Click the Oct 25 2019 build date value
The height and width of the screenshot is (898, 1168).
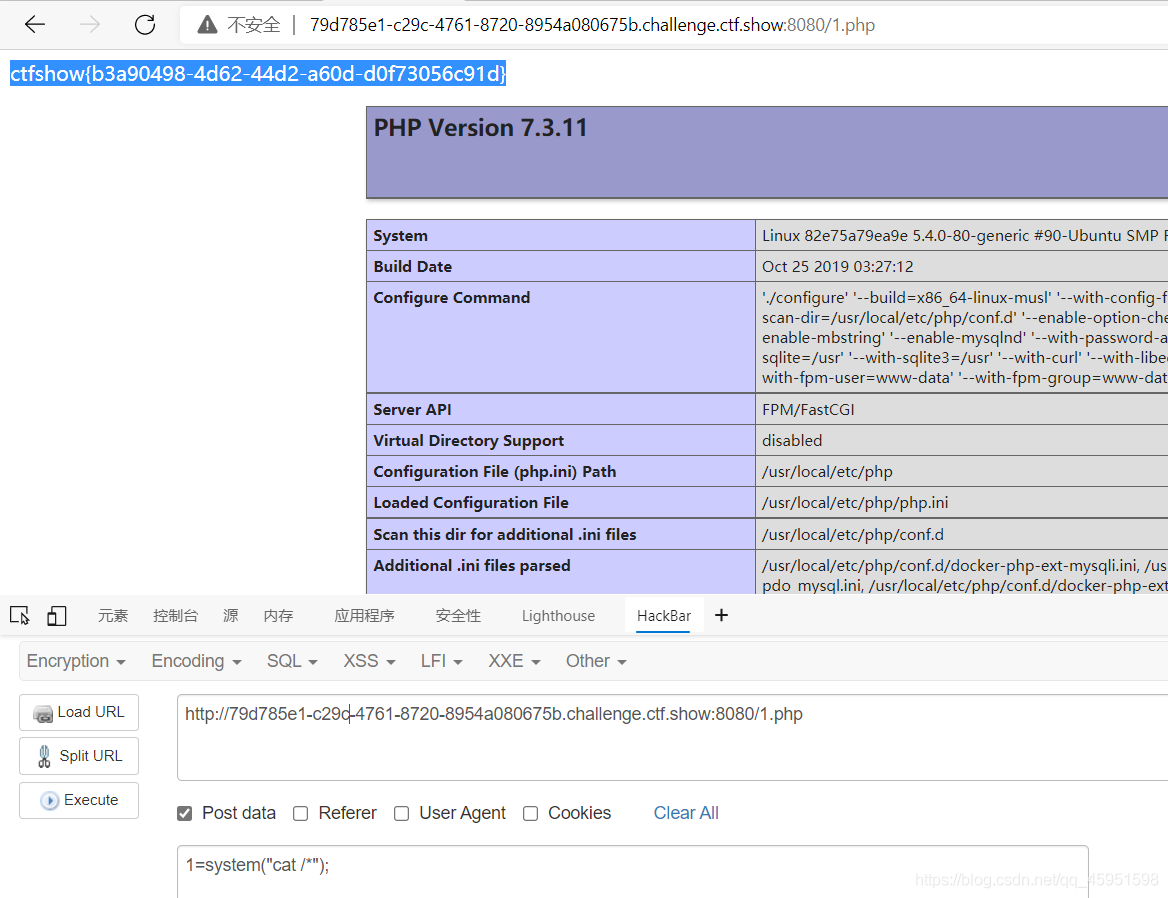[x=837, y=267]
